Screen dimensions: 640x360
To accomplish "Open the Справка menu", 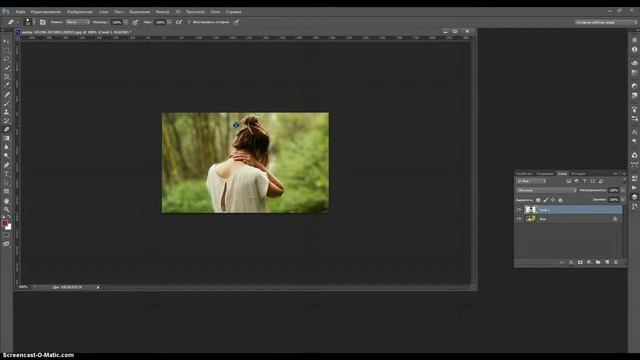I will click(233, 12).
